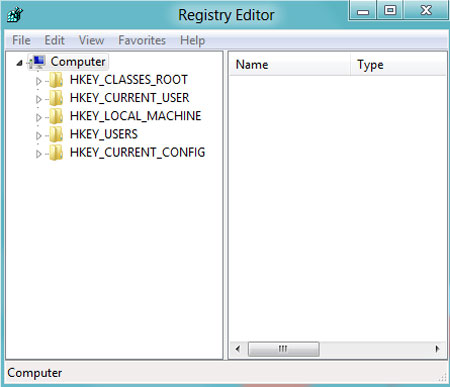450x387 pixels.
Task: Select HKEY_LOCAL_MACHINE label in tree
Action: tap(136, 116)
